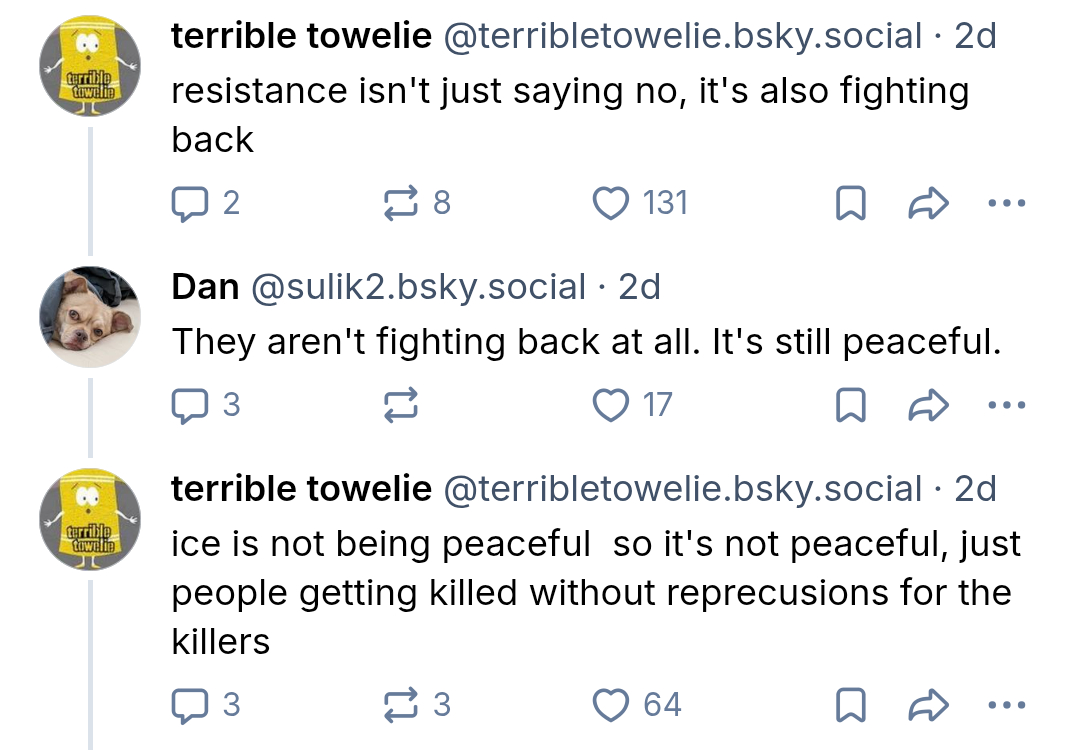Click the first terrible towelie avatar
Screen dimensions: 1080x750
tap(90, 67)
